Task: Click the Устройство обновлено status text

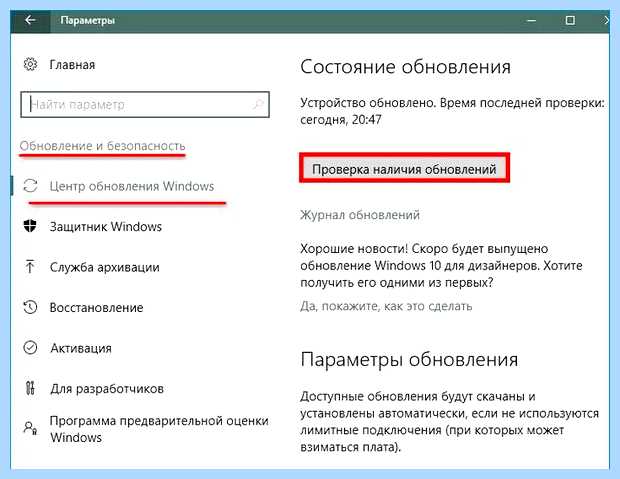Action: tap(452, 111)
